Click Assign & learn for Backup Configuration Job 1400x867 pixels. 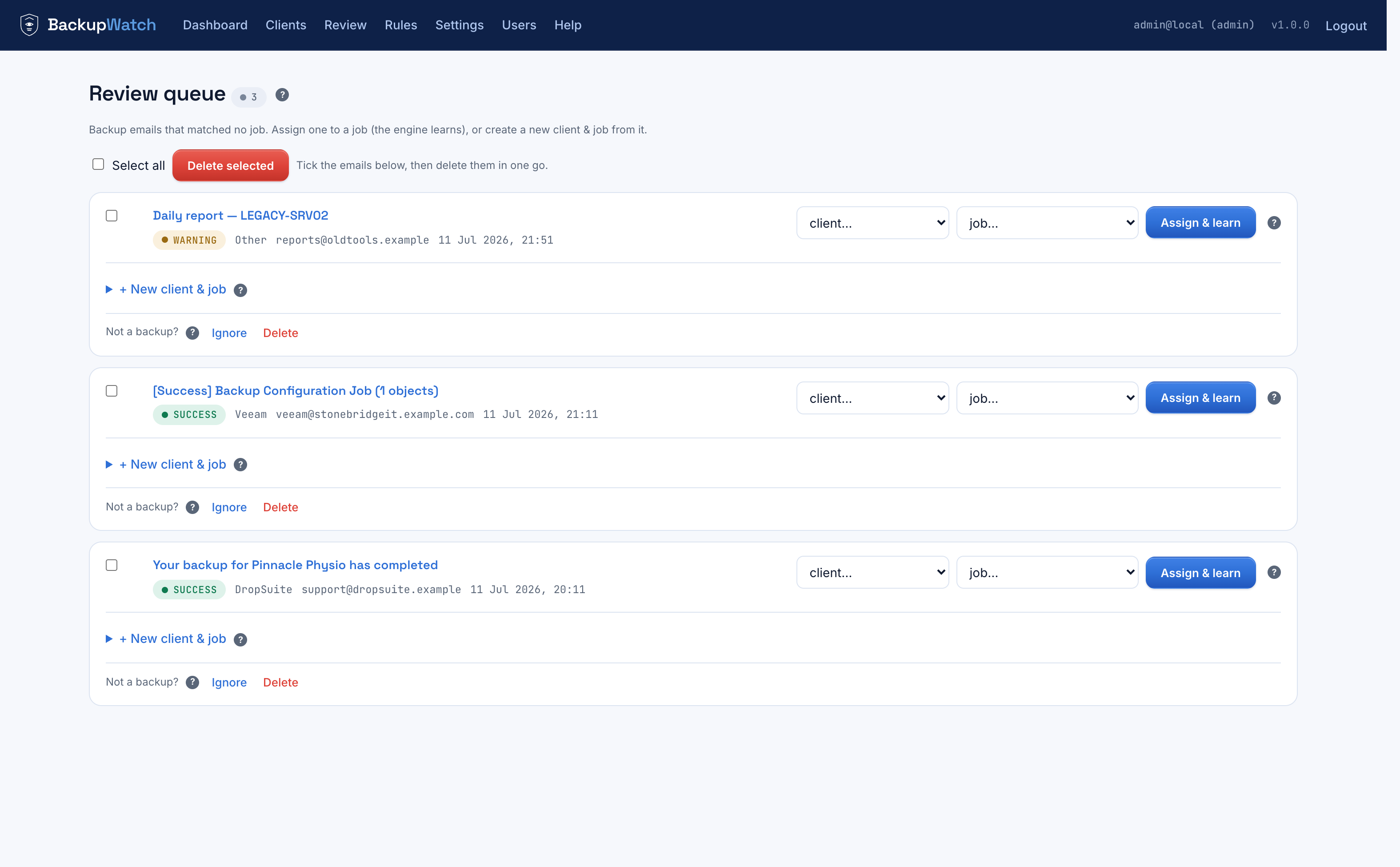coord(1200,398)
